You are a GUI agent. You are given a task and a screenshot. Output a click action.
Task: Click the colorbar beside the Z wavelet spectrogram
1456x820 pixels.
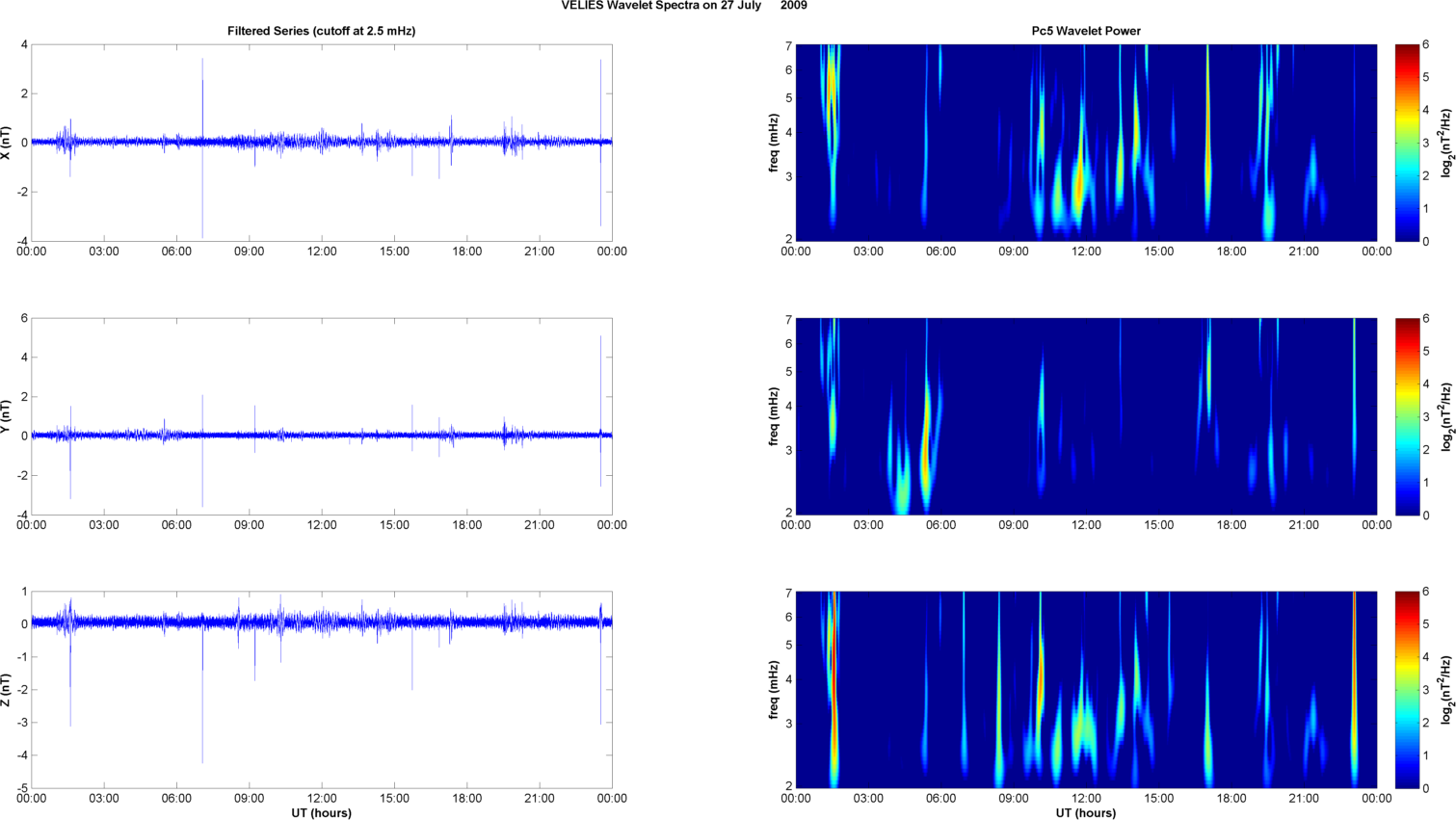[1407, 690]
